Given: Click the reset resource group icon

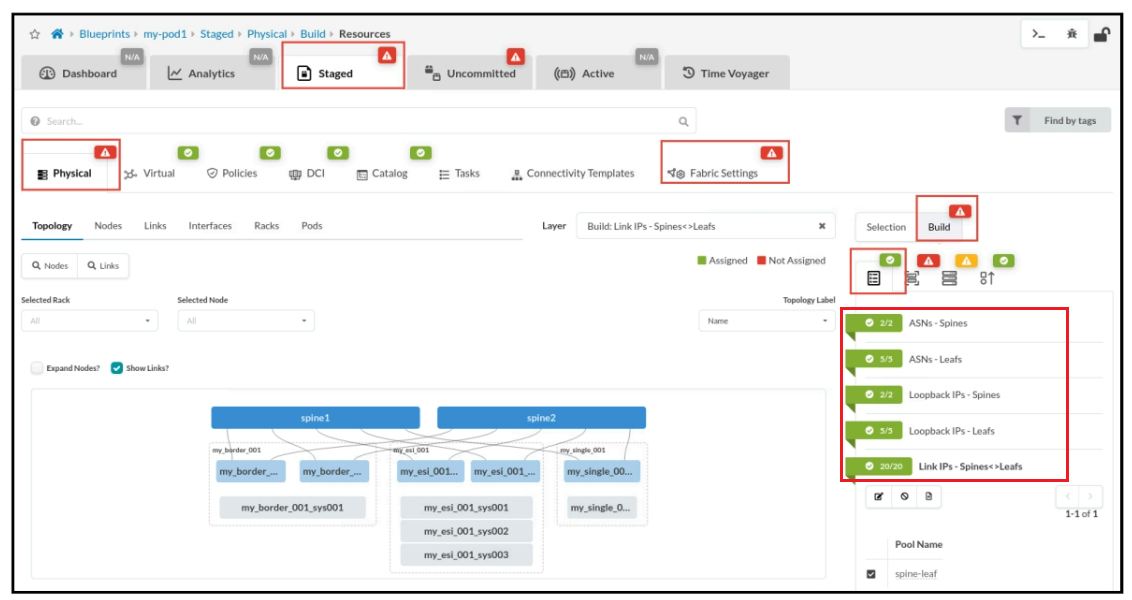Looking at the screenshot, I should coord(904,496).
